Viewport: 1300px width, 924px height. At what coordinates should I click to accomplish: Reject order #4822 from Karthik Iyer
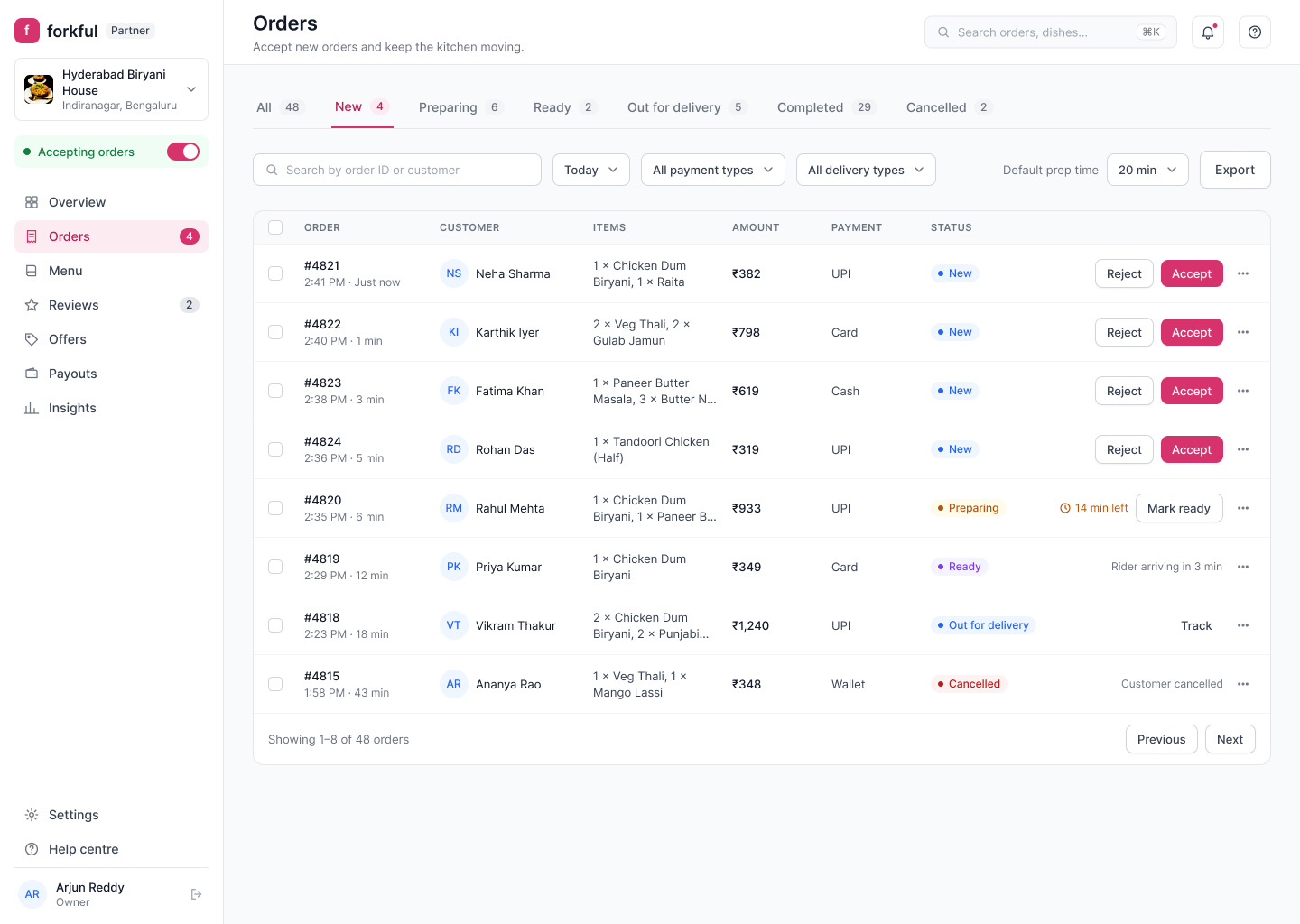1124,332
